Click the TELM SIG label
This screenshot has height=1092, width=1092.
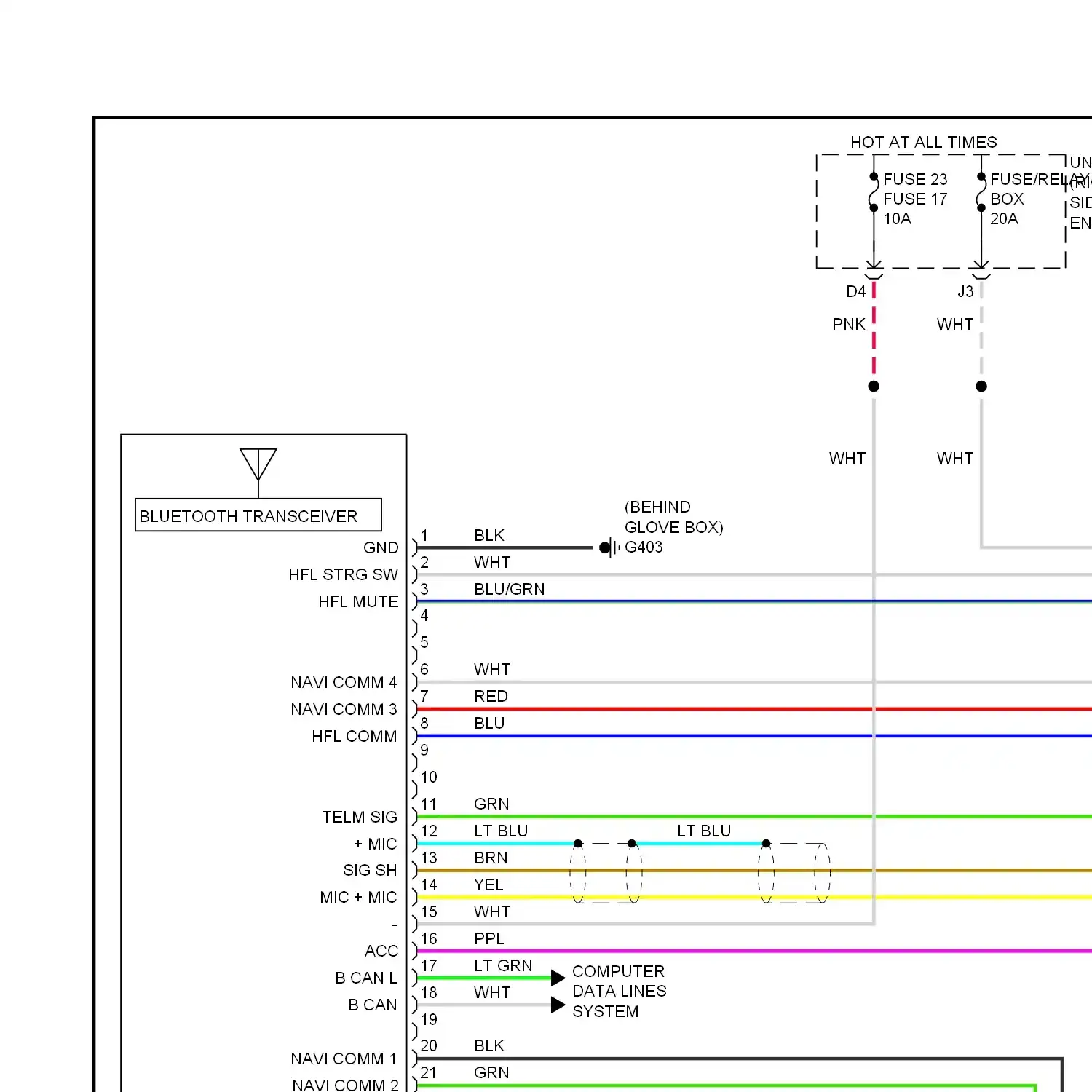click(x=360, y=817)
